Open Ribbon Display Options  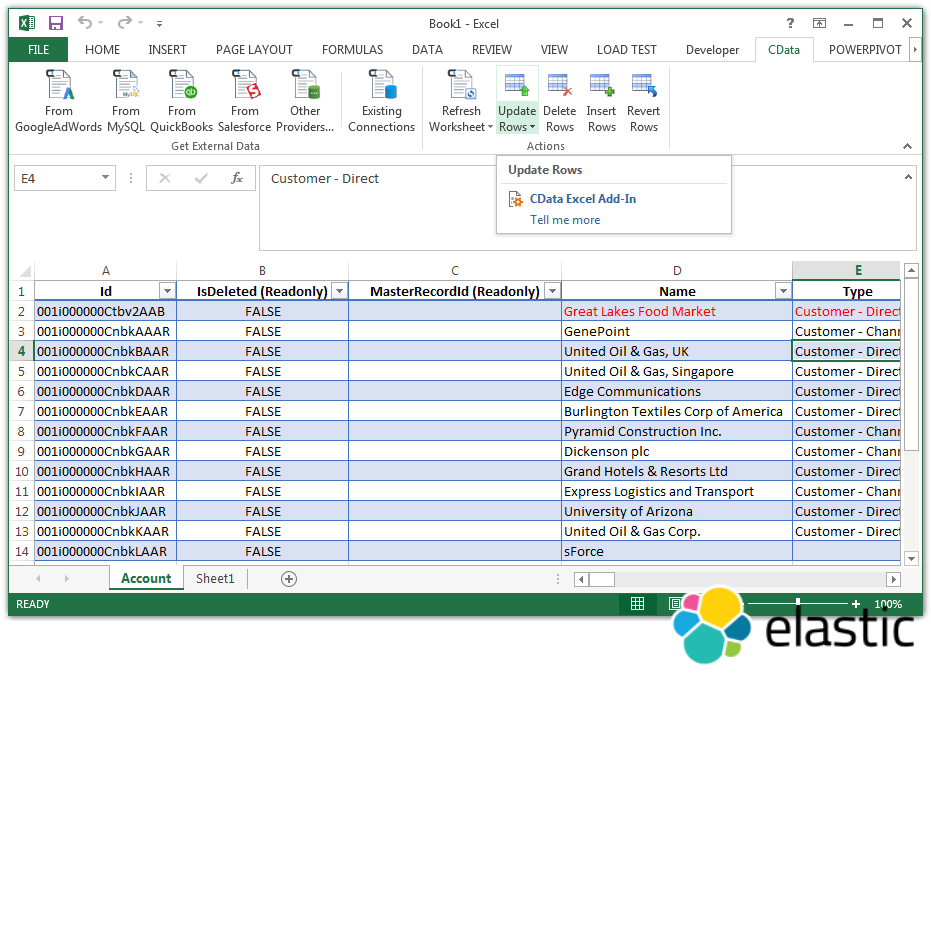point(819,23)
